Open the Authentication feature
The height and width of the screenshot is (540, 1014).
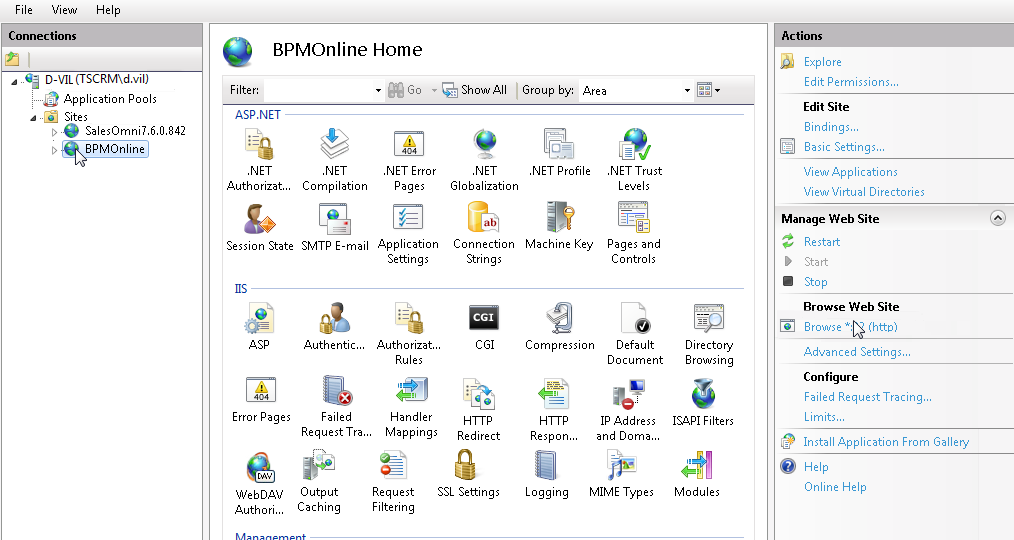click(334, 327)
